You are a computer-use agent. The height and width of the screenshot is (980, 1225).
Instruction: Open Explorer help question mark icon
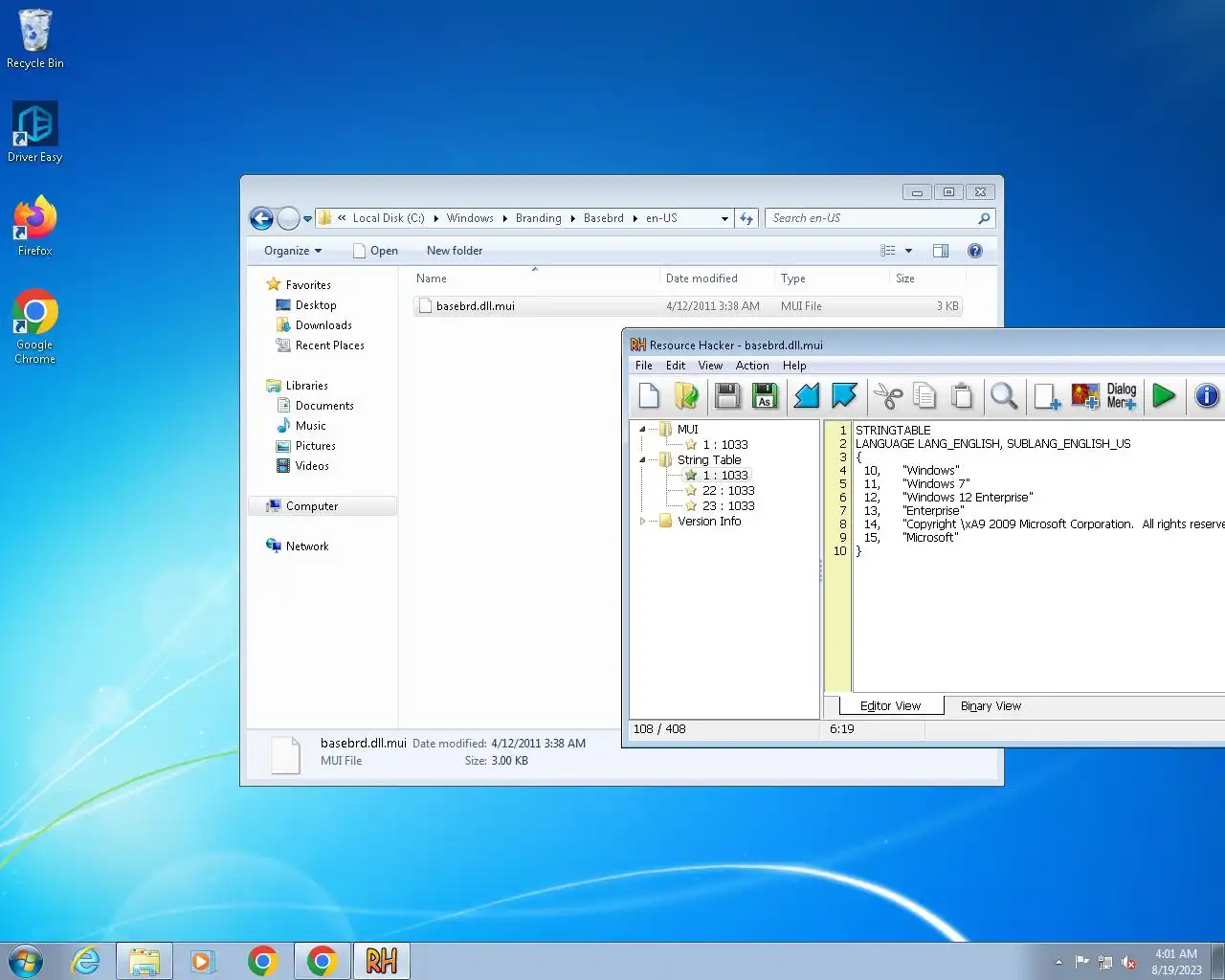click(975, 251)
